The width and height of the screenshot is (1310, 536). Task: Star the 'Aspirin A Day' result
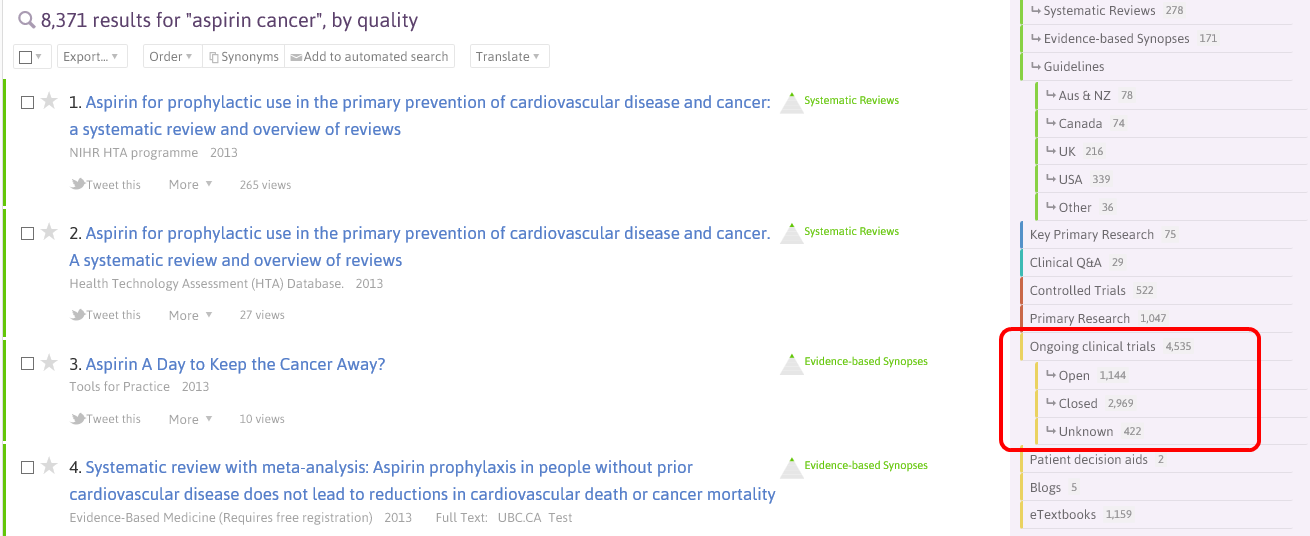point(49,363)
